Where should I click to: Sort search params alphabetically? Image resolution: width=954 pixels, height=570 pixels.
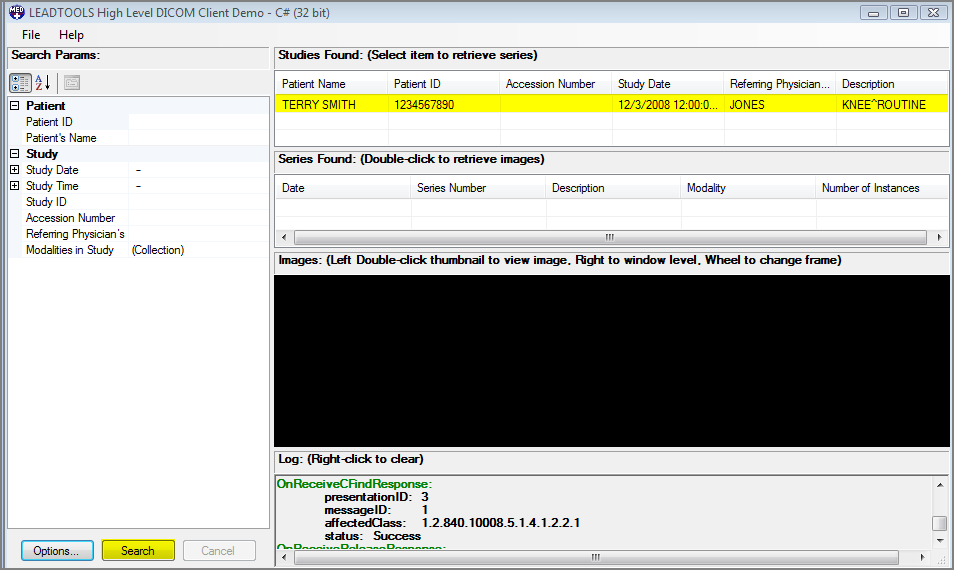coord(43,83)
